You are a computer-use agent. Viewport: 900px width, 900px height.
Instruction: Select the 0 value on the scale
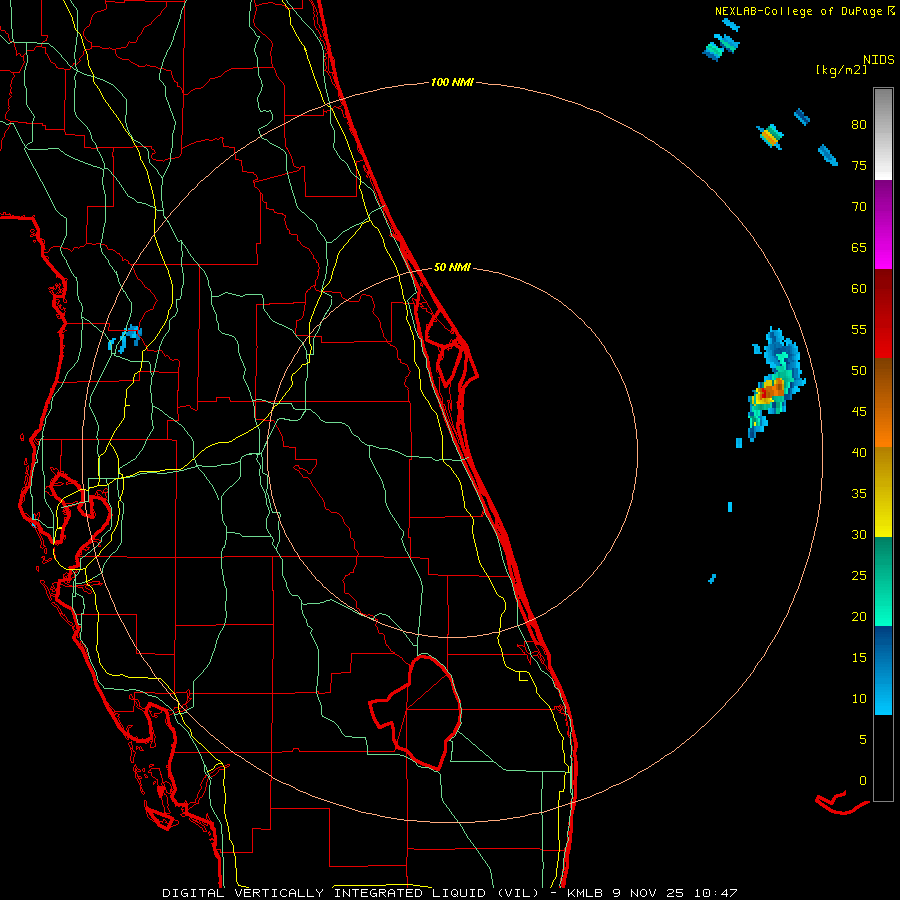click(863, 781)
